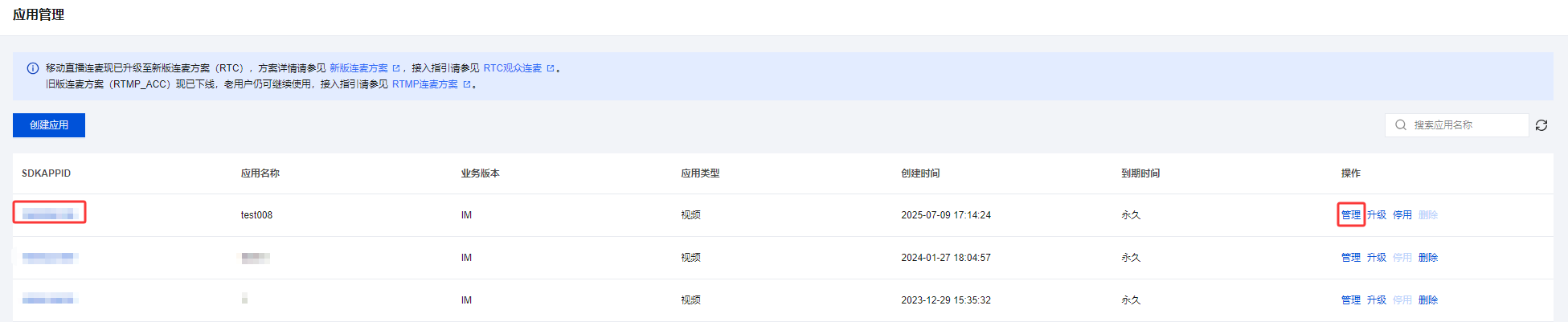Focus the 搜索应用名称 search field
Image resolution: width=1568 pixels, height=322 pixels.
pyautogui.click(x=1456, y=125)
